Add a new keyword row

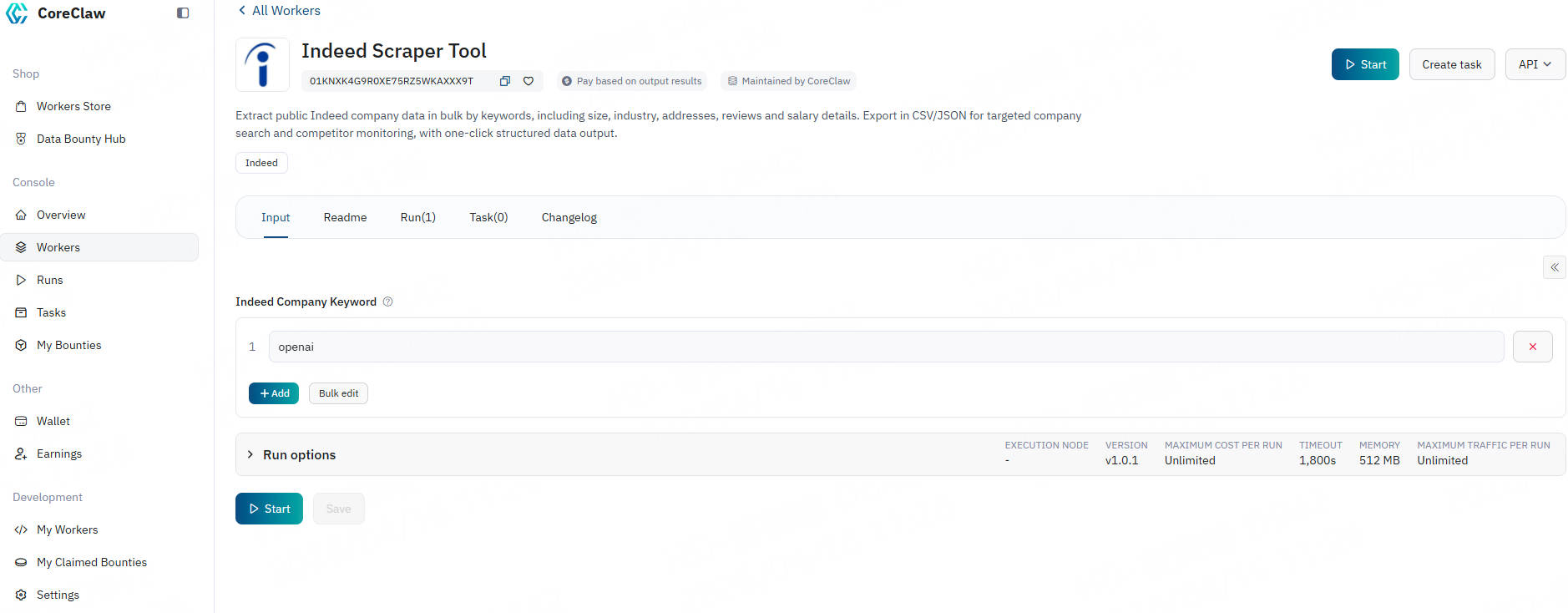coord(274,393)
